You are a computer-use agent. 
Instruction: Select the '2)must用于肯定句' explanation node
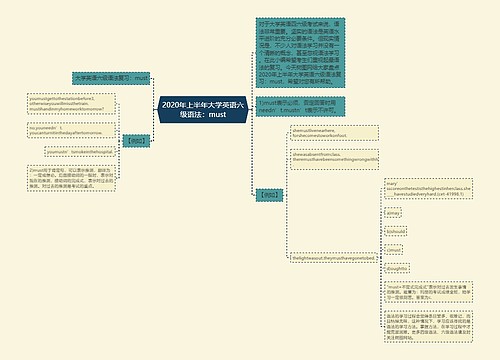point(71,178)
